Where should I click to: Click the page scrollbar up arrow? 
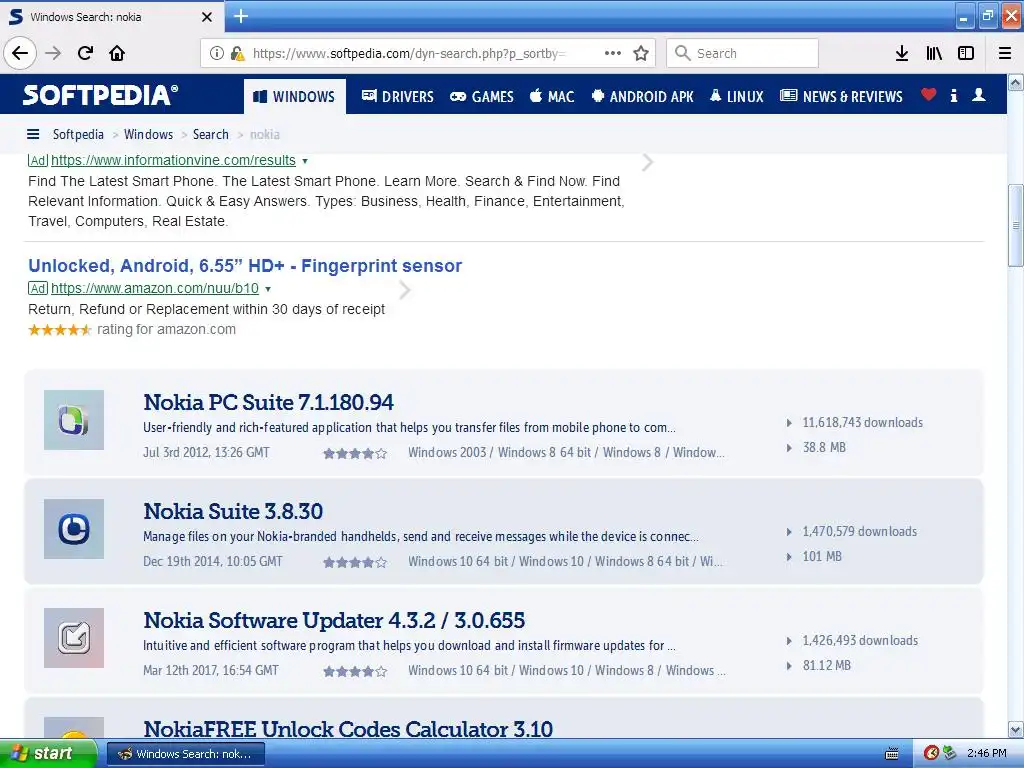point(1016,82)
